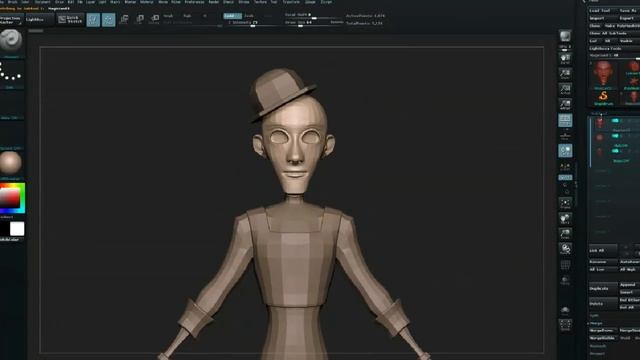This screenshot has height=360, width=640.
Task: Click the AAHalf icon
Action: (x=565, y=104)
